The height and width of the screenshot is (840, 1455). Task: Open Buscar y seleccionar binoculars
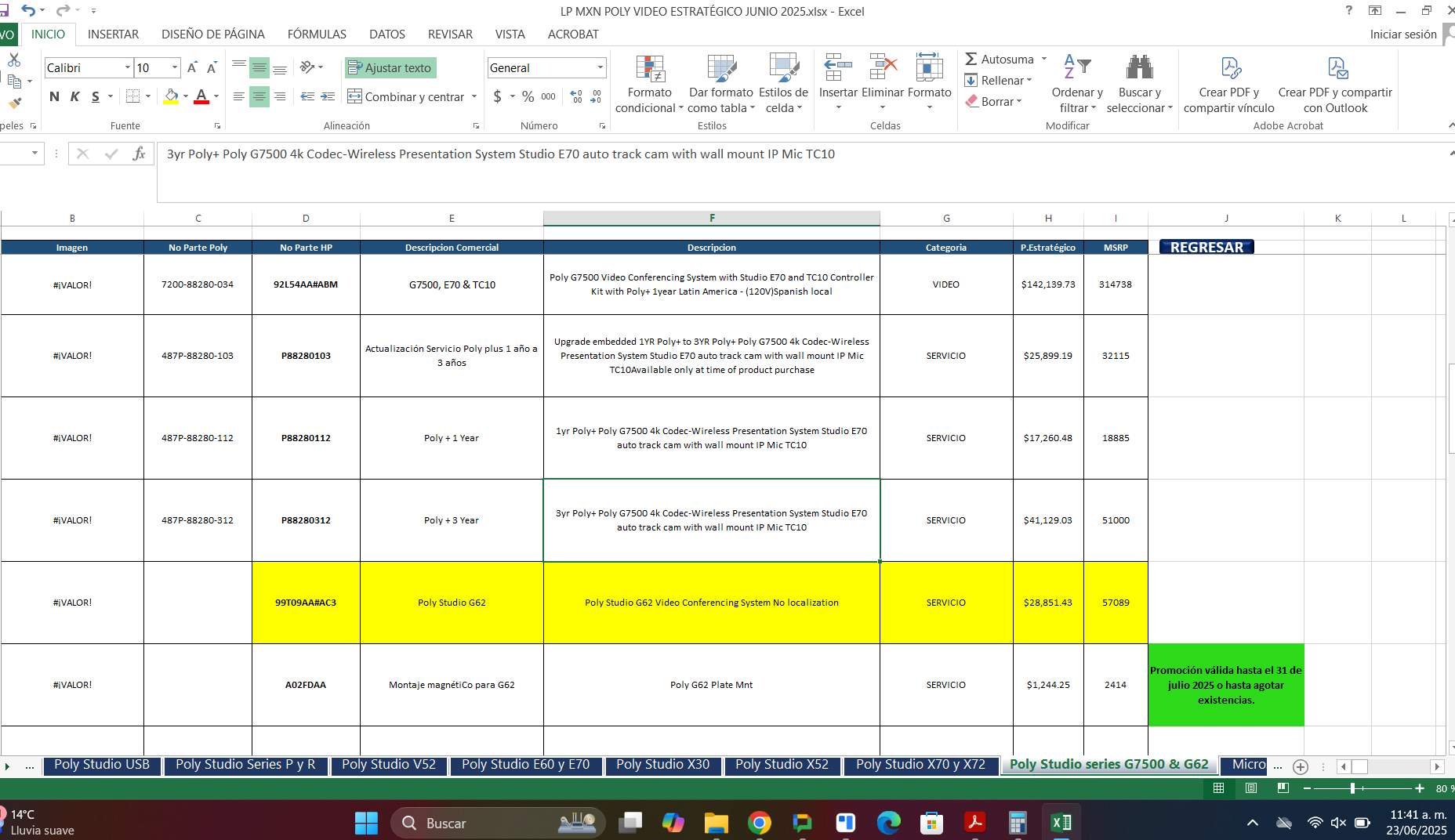pos(1139,84)
